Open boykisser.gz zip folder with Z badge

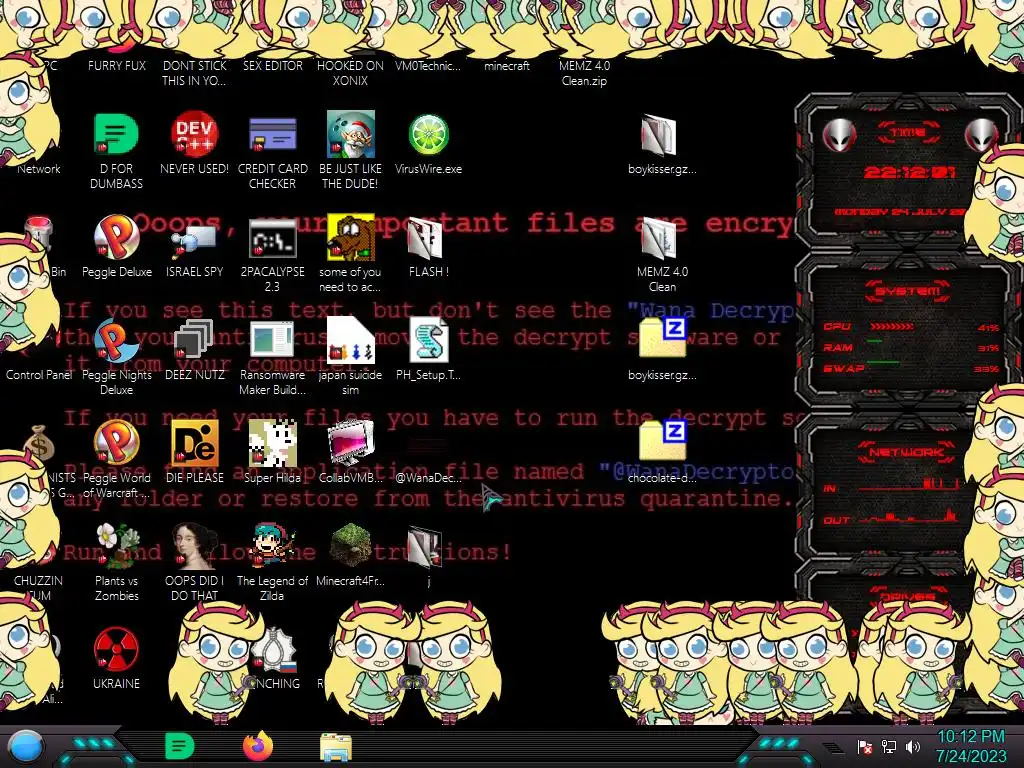tap(662, 338)
